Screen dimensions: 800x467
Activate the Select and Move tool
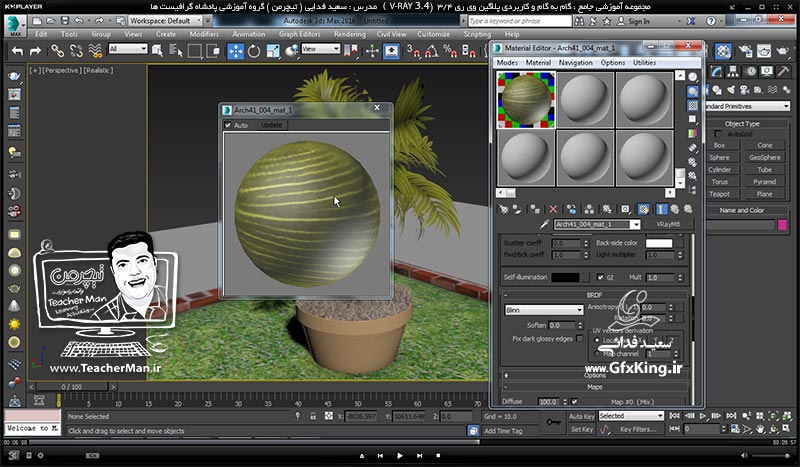click(x=235, y=51)
